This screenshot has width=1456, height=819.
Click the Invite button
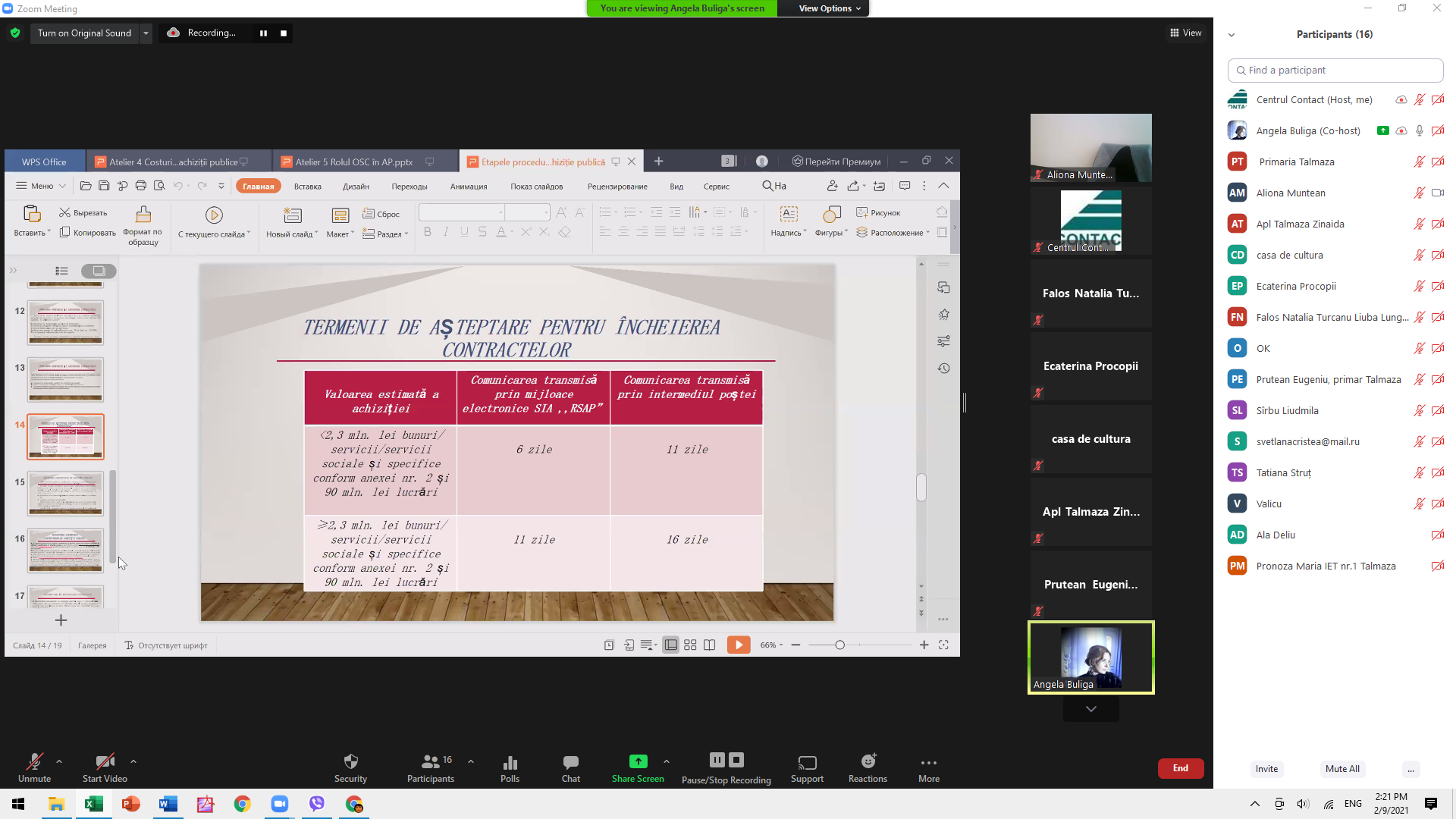tap(1266, 769)
